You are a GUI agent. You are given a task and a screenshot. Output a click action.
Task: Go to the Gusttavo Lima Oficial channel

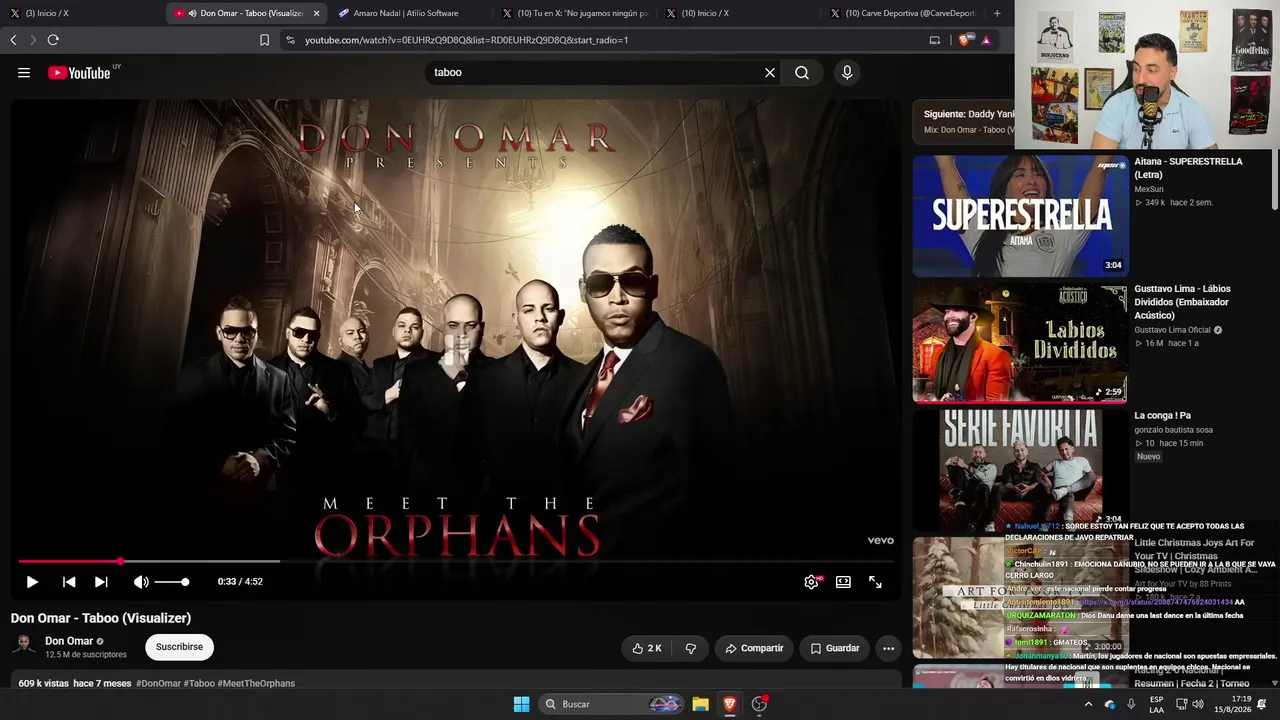1172,330
